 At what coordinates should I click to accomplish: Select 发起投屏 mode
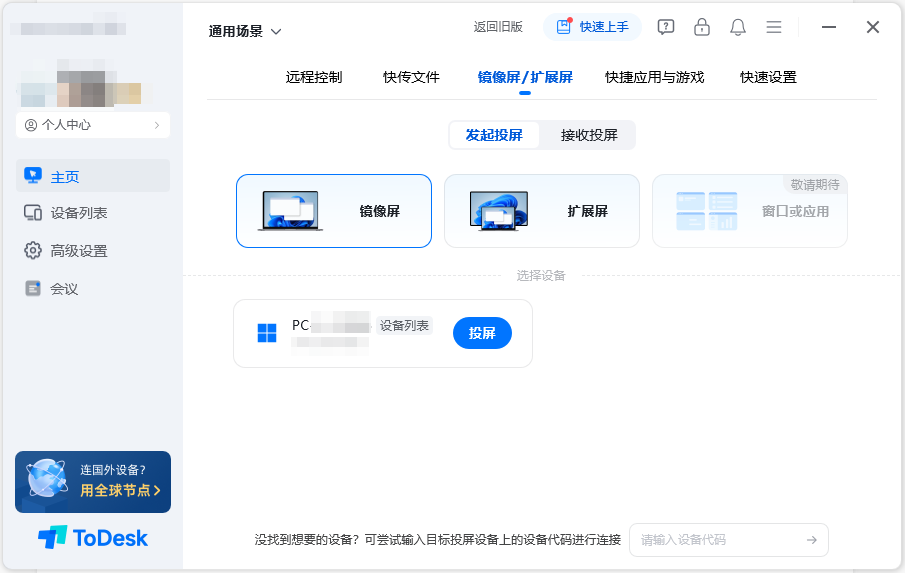(494, 135)
